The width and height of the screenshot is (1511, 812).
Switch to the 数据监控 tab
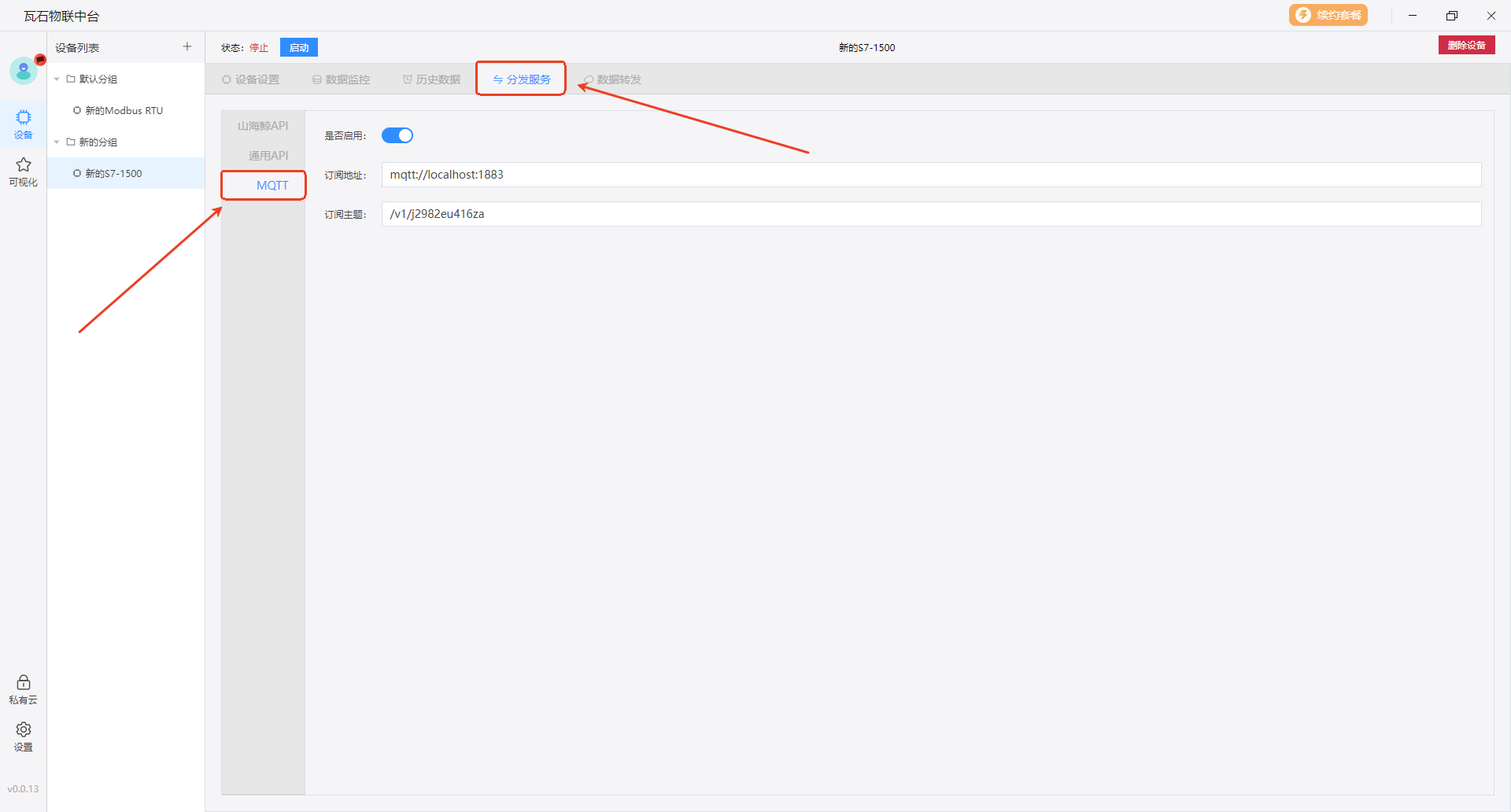click(x=341, y=79)
